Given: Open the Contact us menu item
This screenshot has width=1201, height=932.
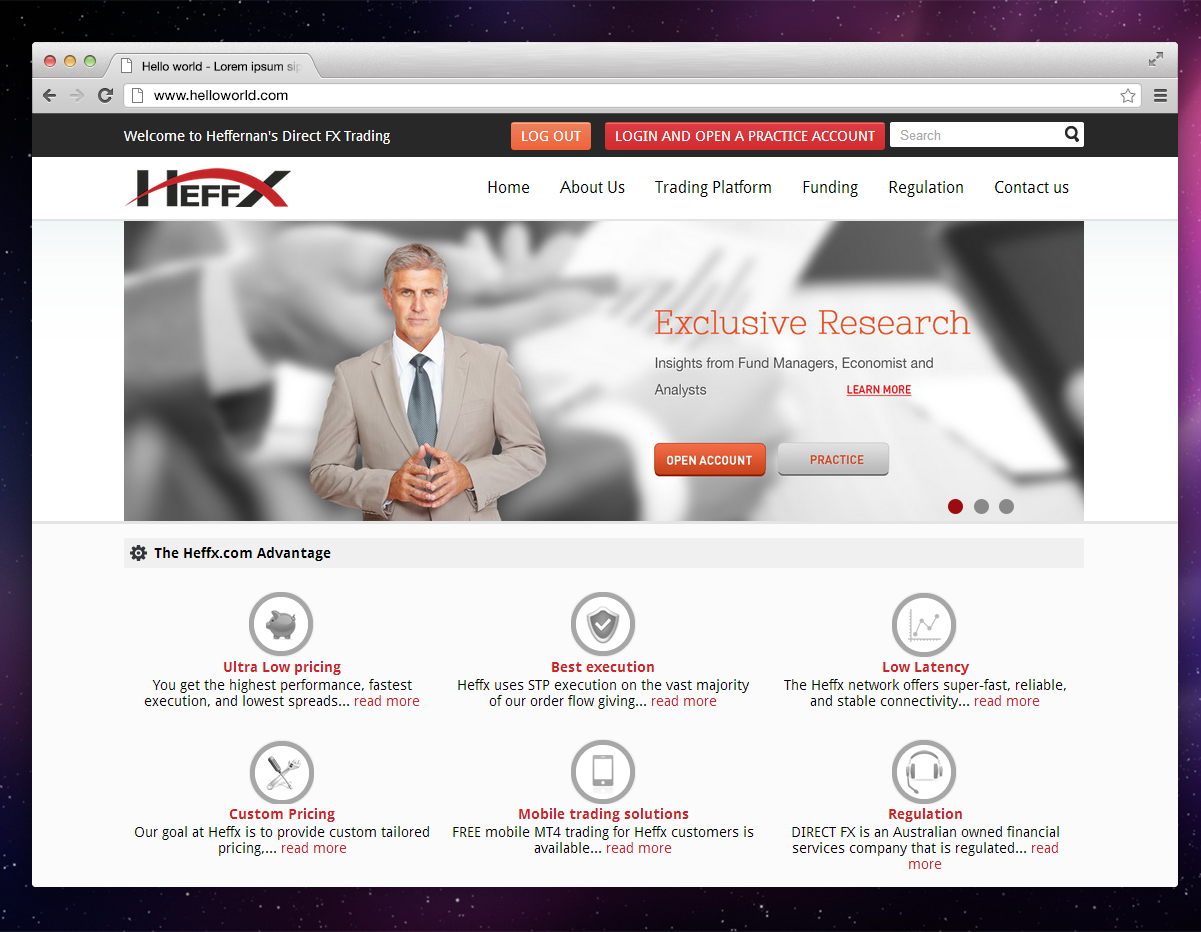Looking at the screenshot, I should point(1031,187).
